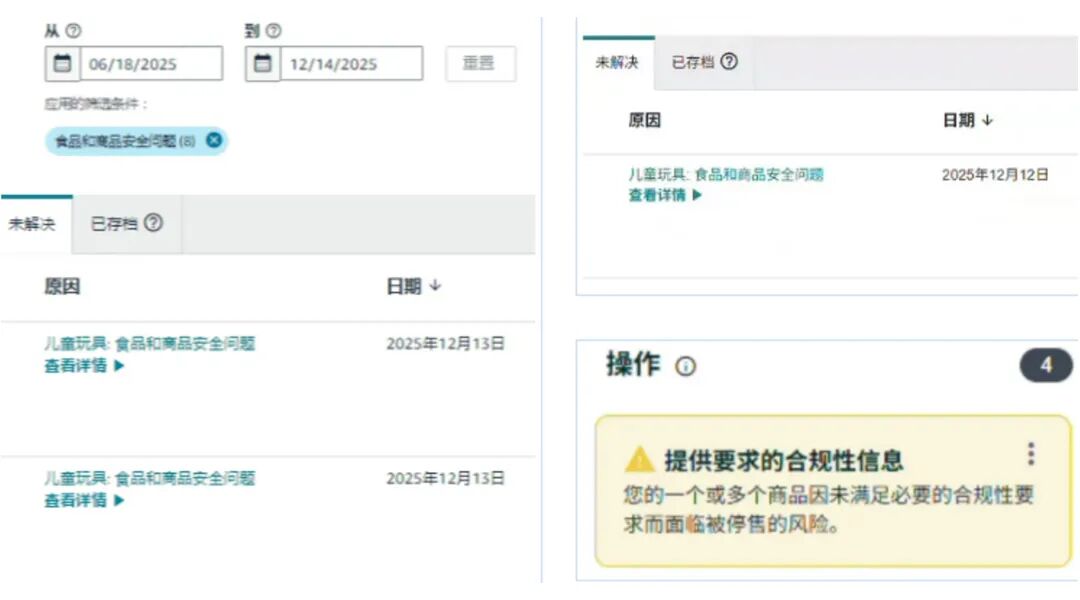Screen dimensions: 1080x600
Task: Click the number 4 badge next to 操作
Action: point(1046,366)
